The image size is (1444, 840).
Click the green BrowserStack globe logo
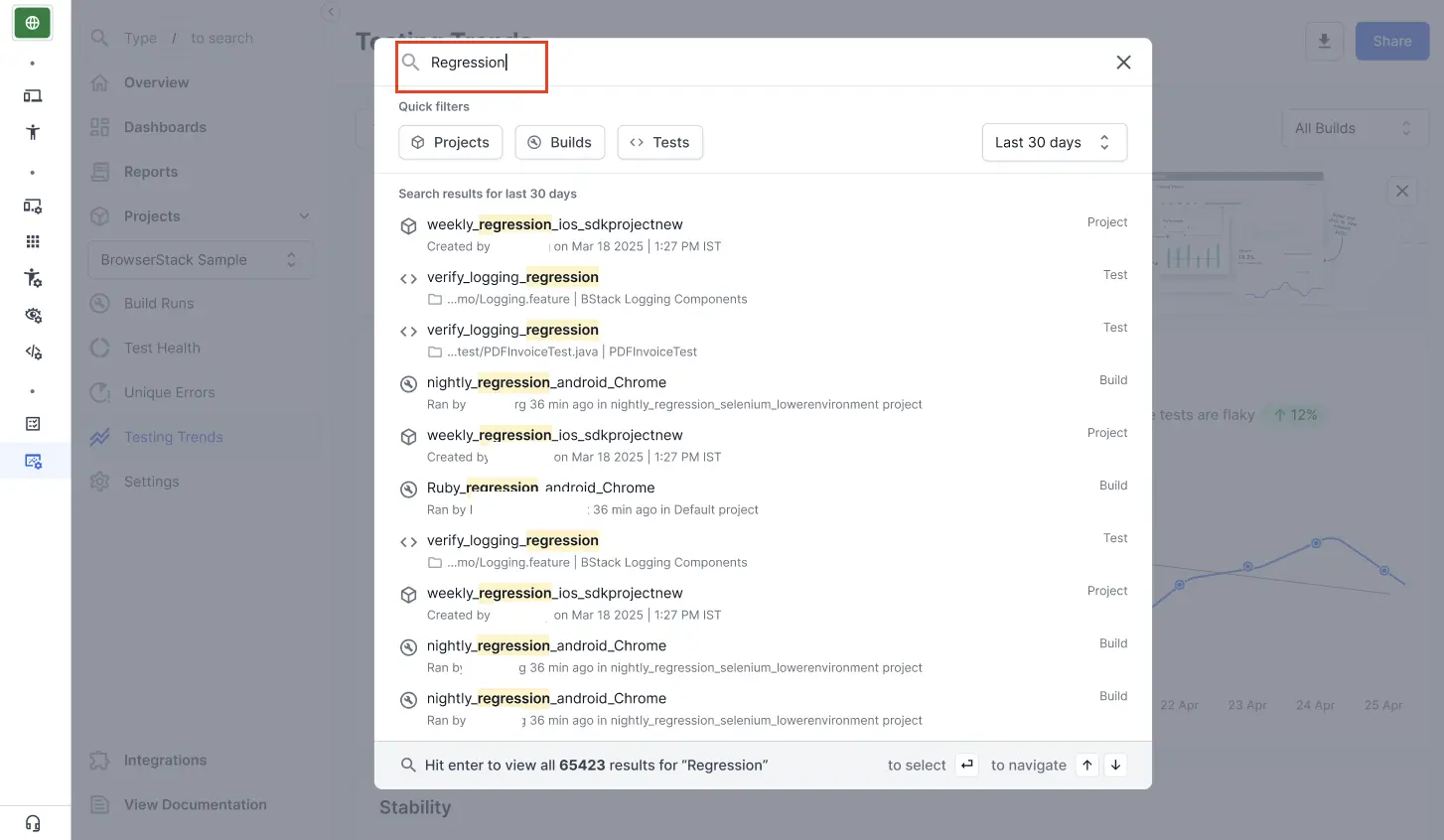(x=33, y=22)
